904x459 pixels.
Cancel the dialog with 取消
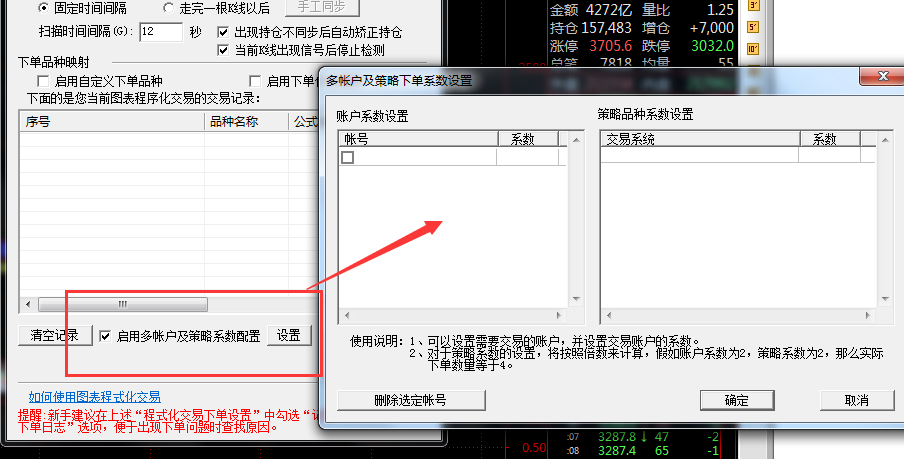856,400
